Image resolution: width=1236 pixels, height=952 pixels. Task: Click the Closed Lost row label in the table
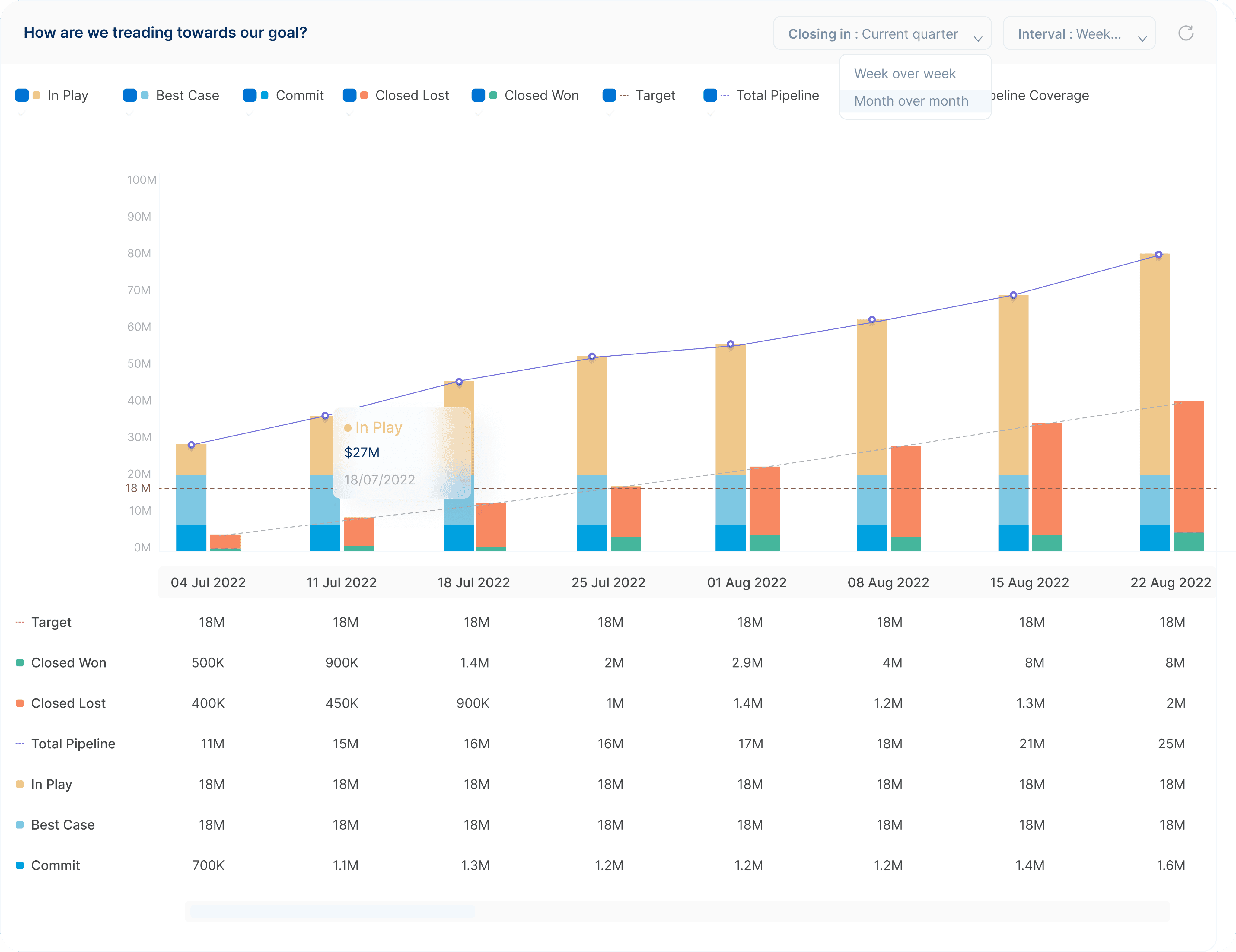(x=68, y=703)
